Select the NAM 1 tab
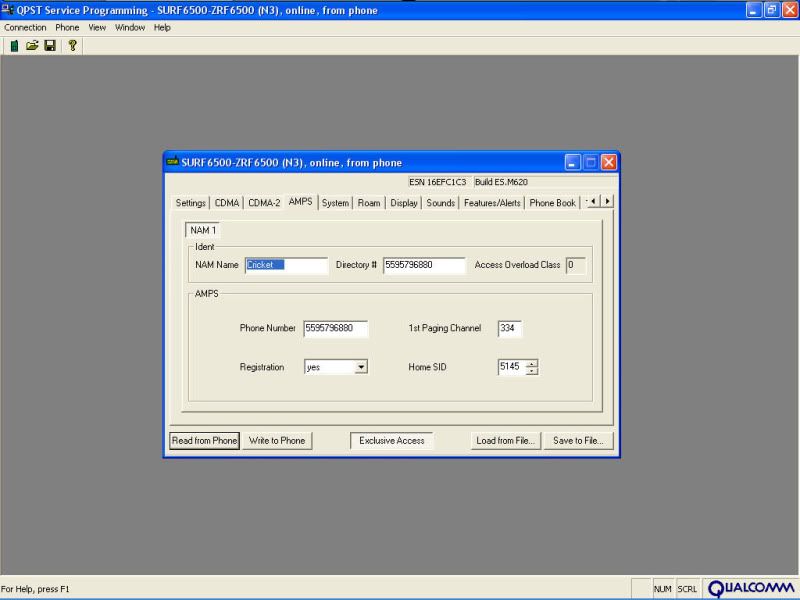800x600 pixels. tap(203, 230)
